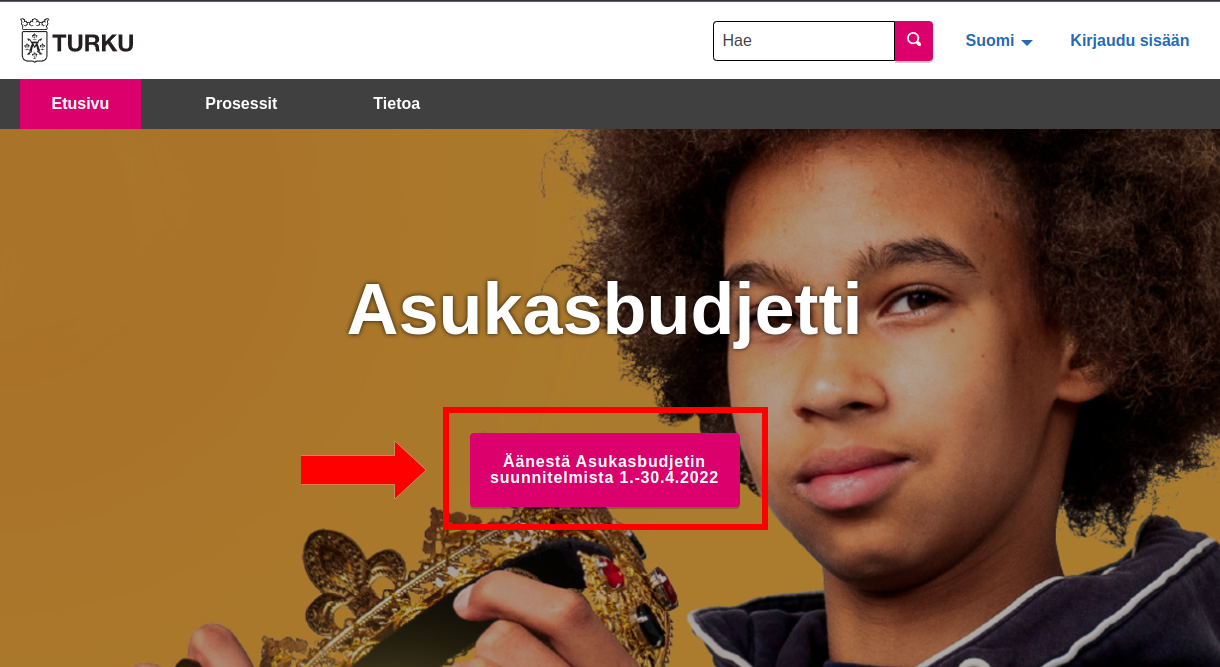Image resolution: width=1220 pixels, height=667 pixels.
Task: Select the Etusivu tab
Action: point(80,104)
